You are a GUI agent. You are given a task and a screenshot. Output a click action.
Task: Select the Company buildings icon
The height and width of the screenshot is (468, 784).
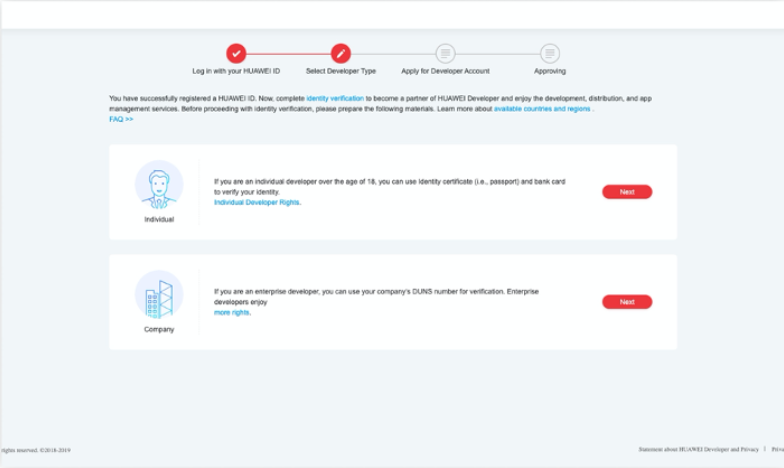point(159,295)
